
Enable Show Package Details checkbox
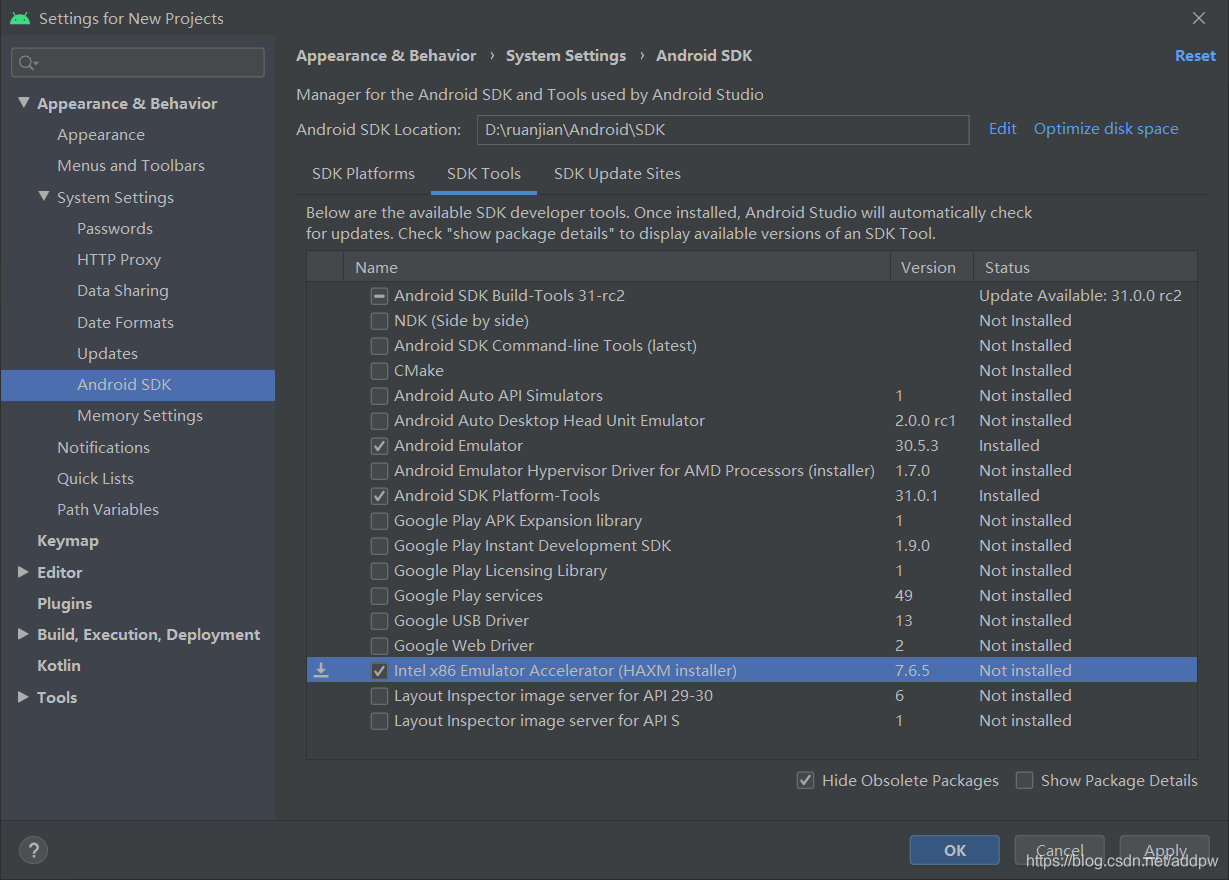coord(1024,780)
